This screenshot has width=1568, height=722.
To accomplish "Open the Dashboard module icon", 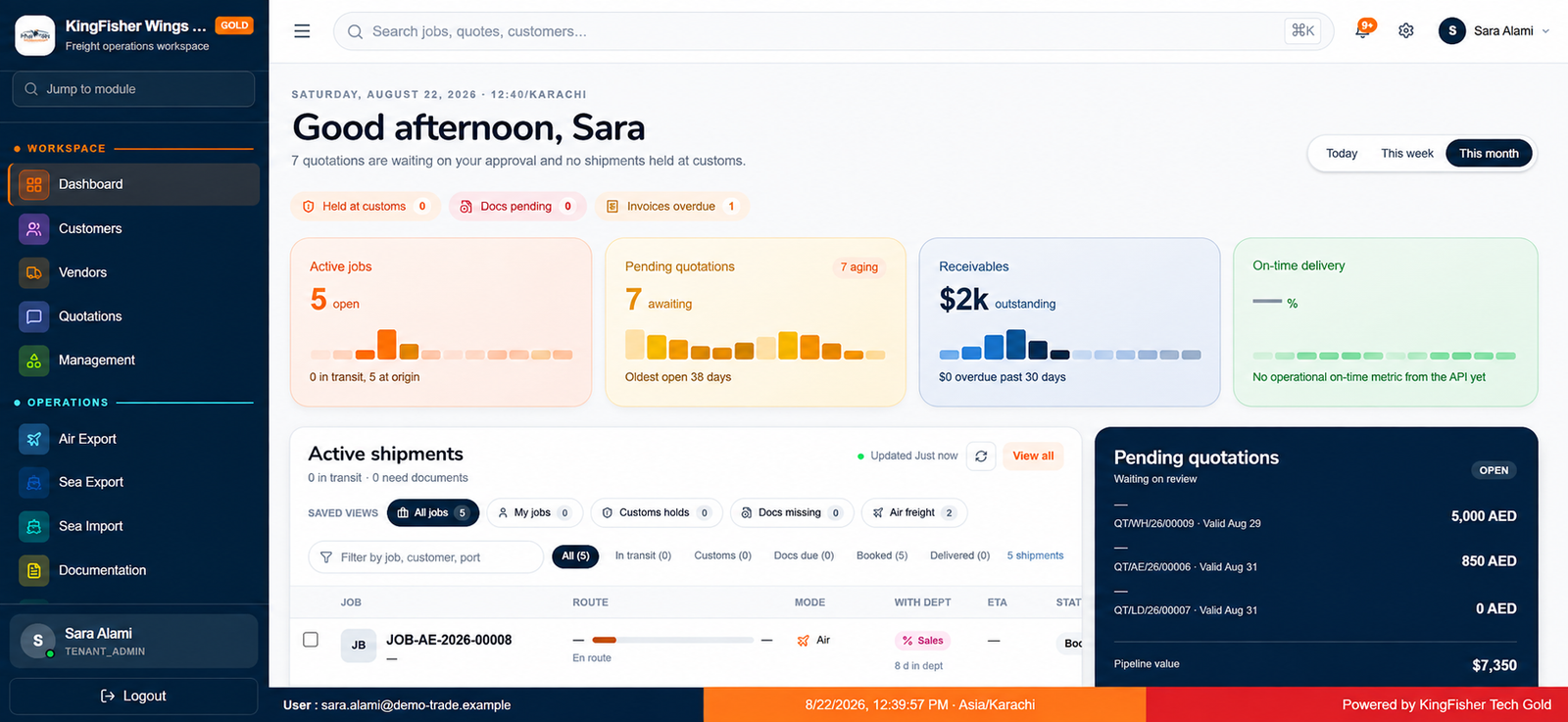I will click(34, 184).
